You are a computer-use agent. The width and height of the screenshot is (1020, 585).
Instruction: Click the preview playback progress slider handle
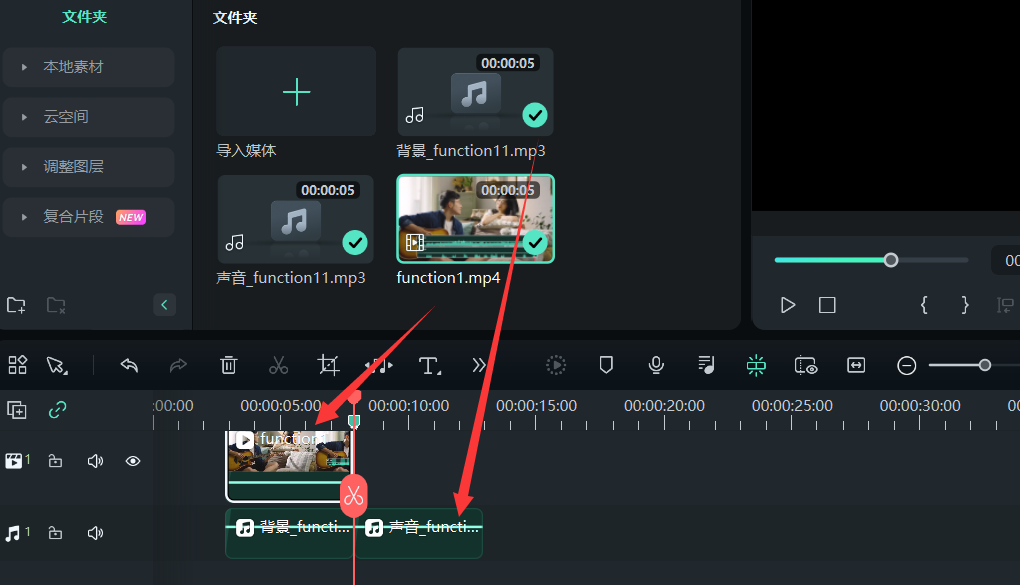tap(891, 260)
